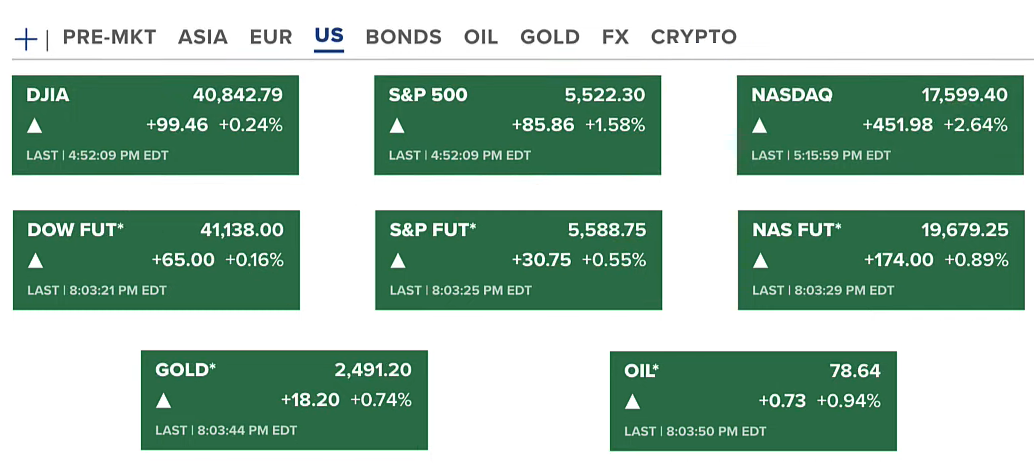This screenshot has width=1034, height=466.
Task: Click the DOW FUT up arrow icon
Action: [x=36, y=261]
